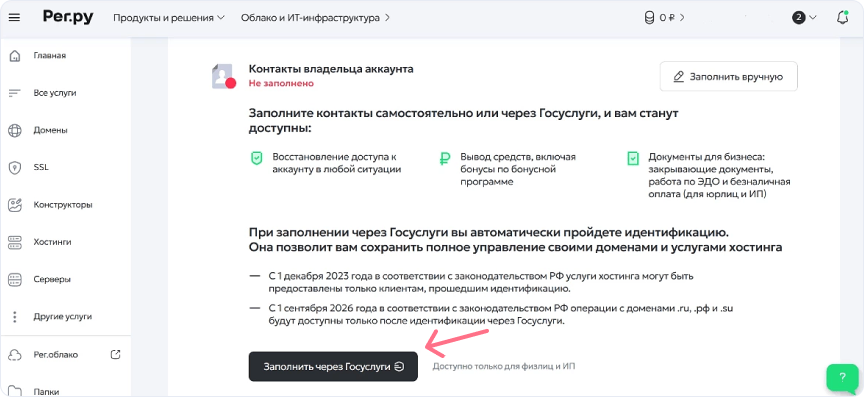Click the SSL shield icon
This screenshot has height=397, width=864.
tap(15, 168)
